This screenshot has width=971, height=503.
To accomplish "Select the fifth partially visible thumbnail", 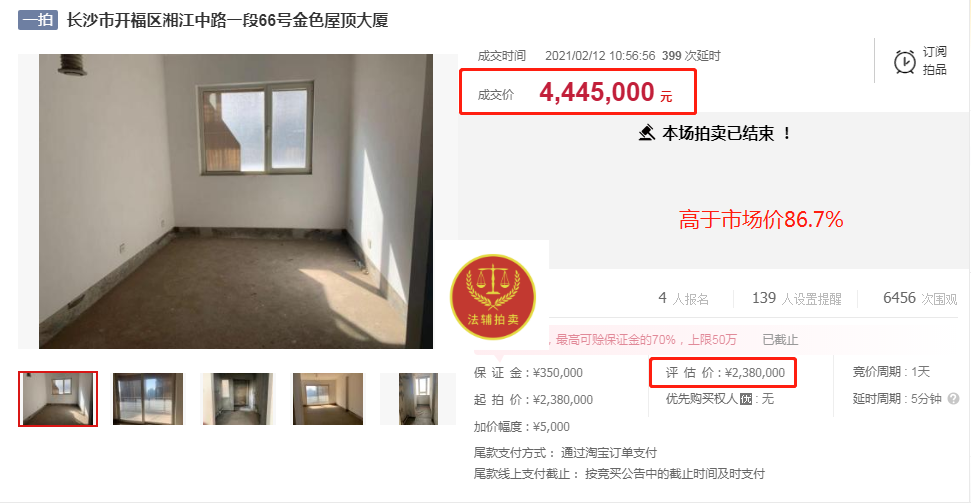I will tap(419, 399).
